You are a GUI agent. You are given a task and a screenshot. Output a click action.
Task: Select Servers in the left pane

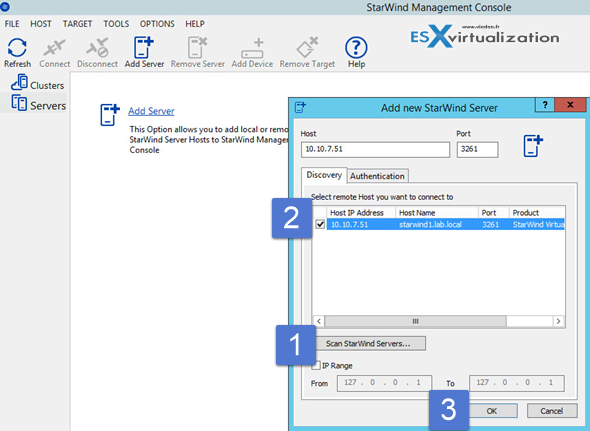click(x=38, y=104)
